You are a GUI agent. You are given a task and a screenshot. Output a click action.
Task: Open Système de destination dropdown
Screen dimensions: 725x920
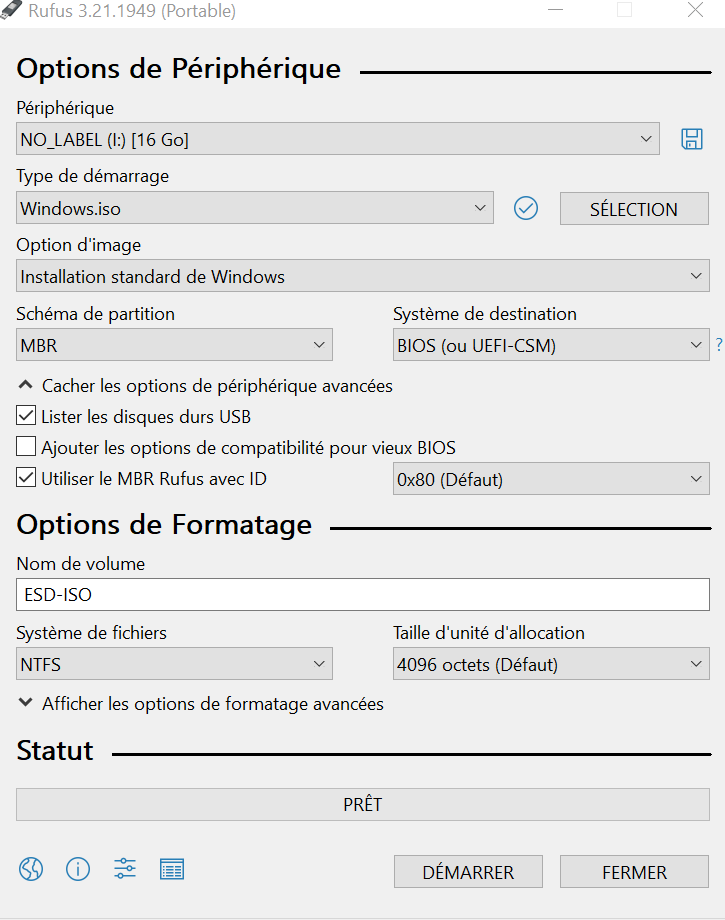tap(551, 344)
